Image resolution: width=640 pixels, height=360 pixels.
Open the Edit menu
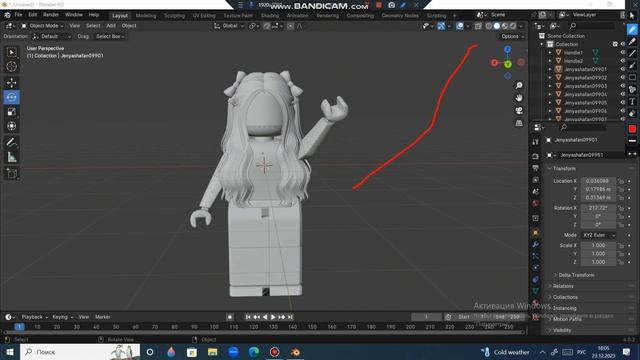point(32,15)
